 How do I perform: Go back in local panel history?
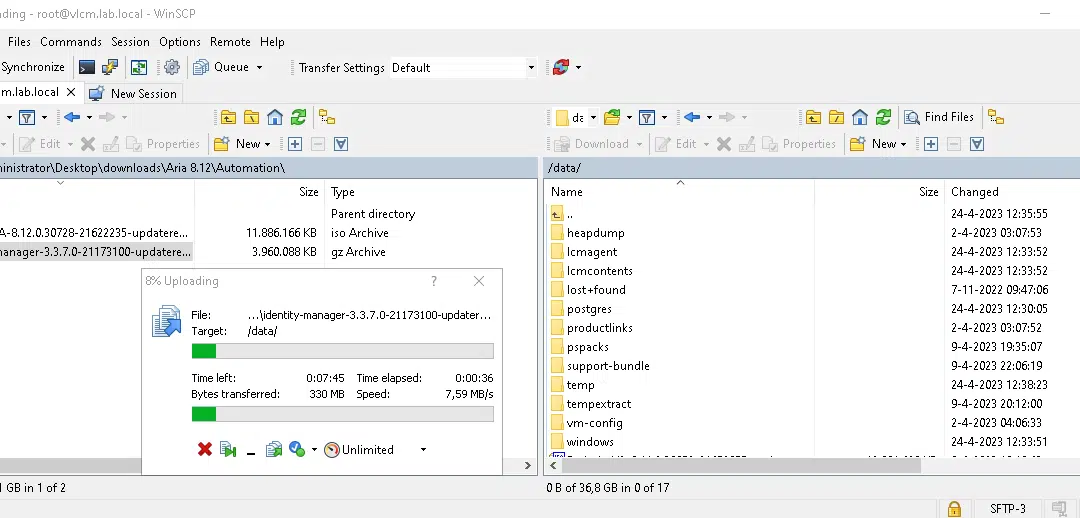tap(72, 117)
